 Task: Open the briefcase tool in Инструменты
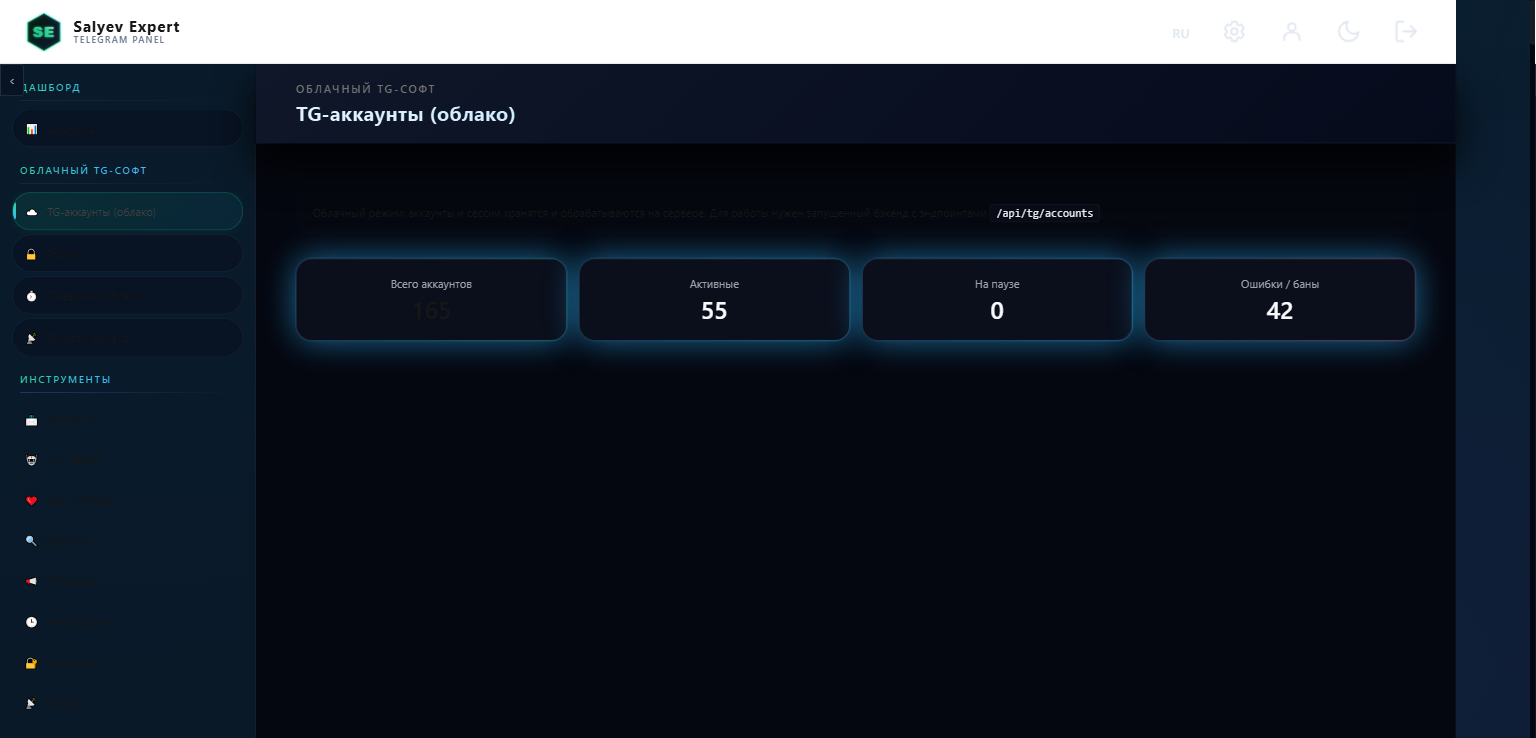pyautogui.click(x=127, y=421)
